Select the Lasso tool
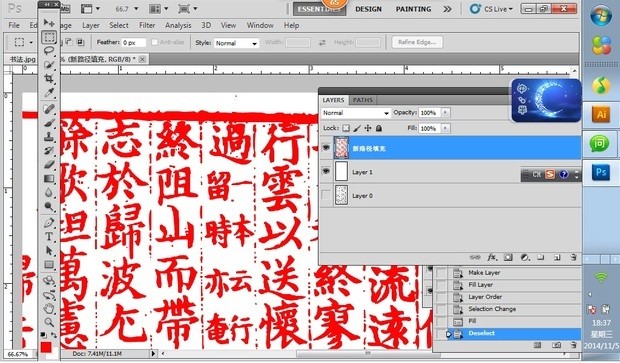 [x=49, y=51]
